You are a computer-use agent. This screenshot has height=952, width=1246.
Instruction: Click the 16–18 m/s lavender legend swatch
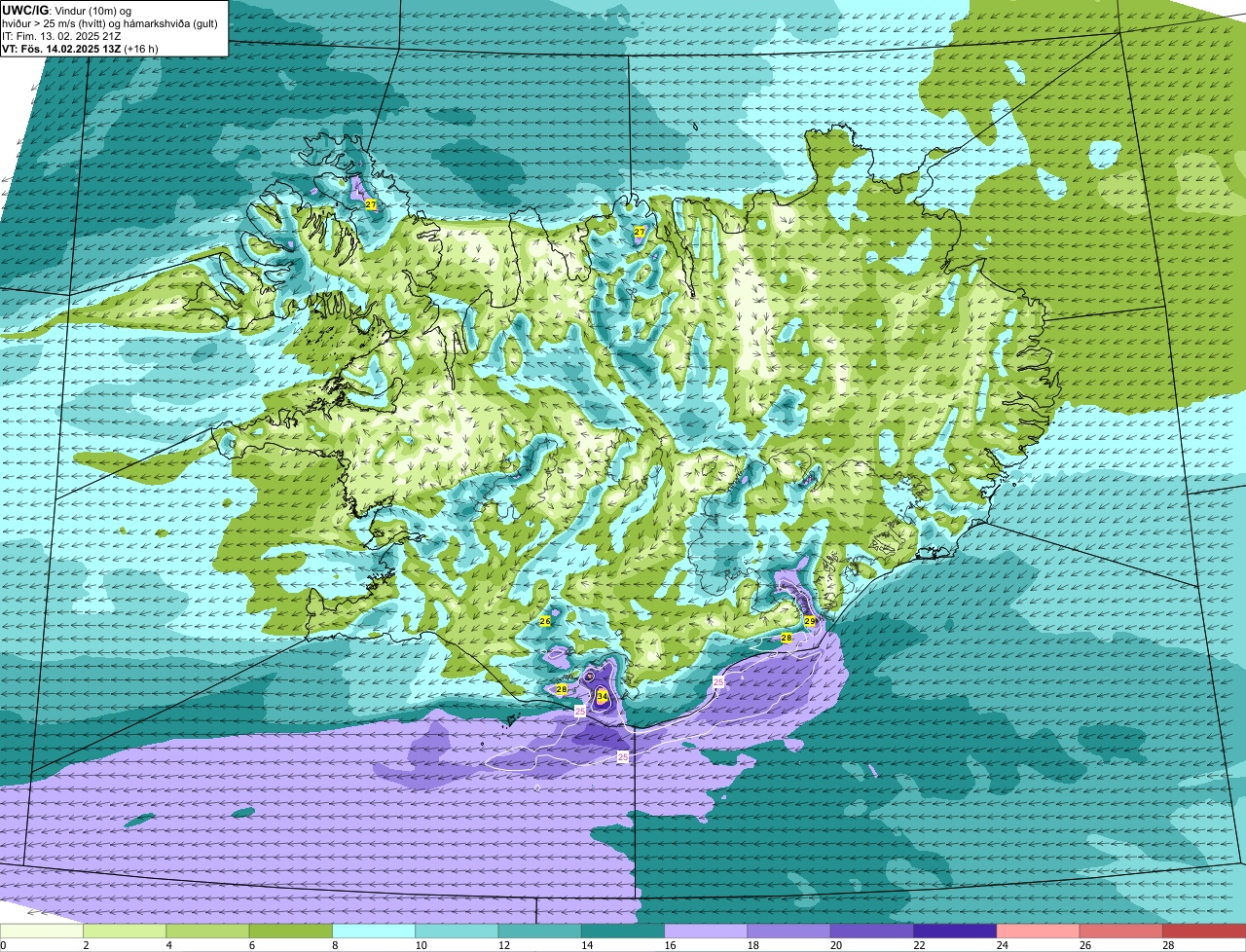pyautogui.click(x=706, y=931)
